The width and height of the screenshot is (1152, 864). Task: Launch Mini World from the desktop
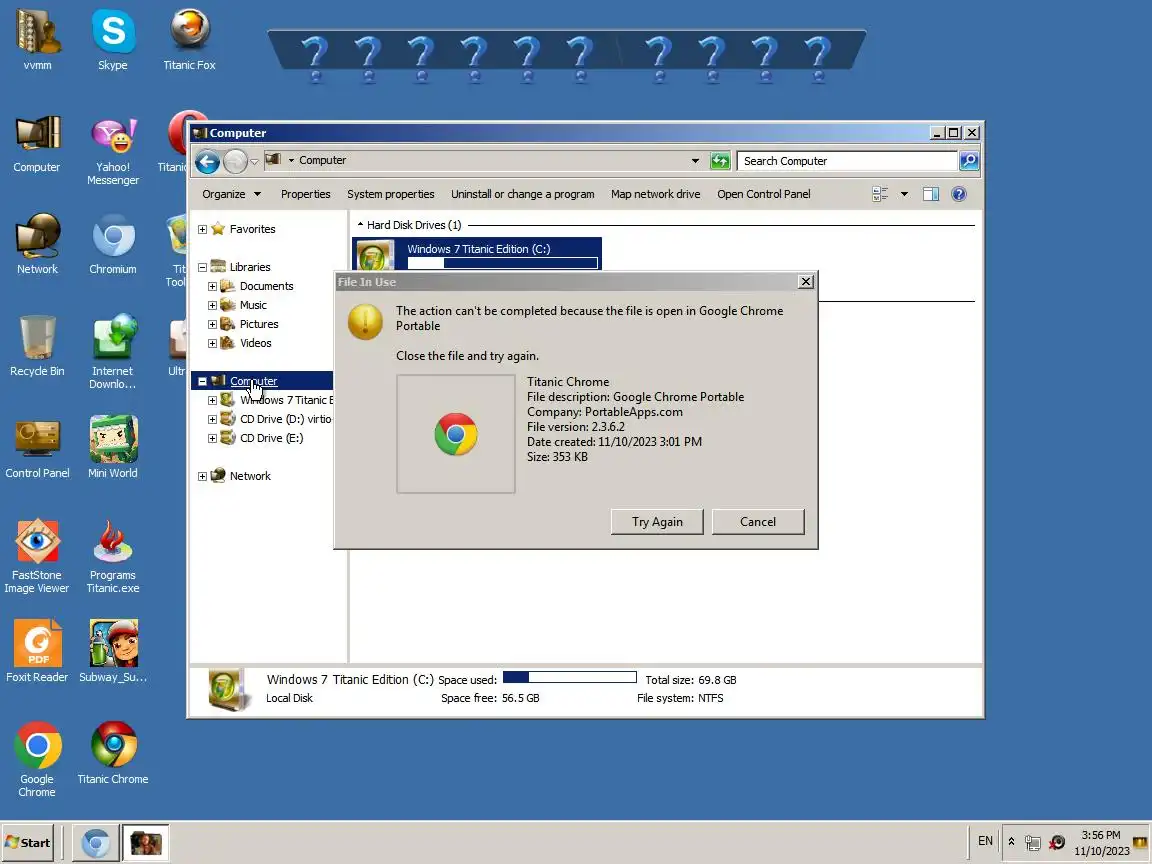[x=112, y=448]
